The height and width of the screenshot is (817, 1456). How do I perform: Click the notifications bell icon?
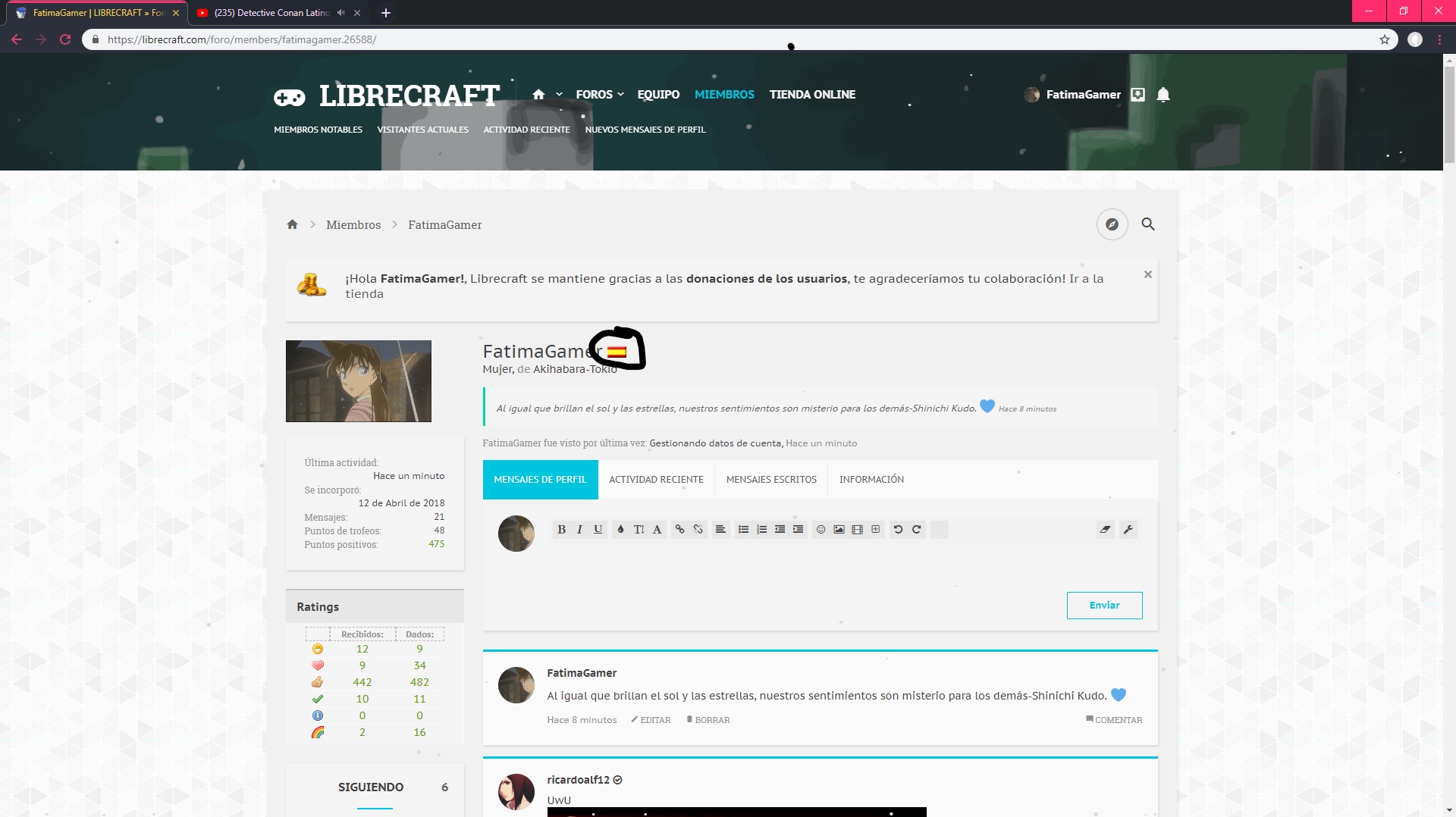[1163, 95]
